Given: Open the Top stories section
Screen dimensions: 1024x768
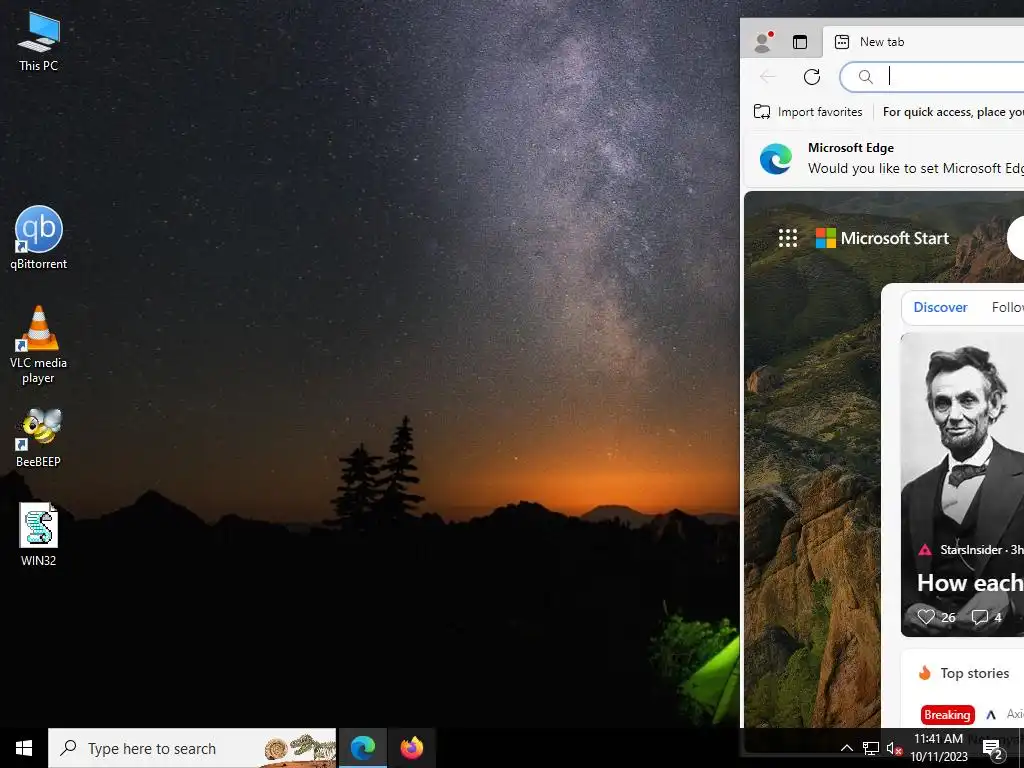Looking at the screenshot, I should tap(974, 673).
